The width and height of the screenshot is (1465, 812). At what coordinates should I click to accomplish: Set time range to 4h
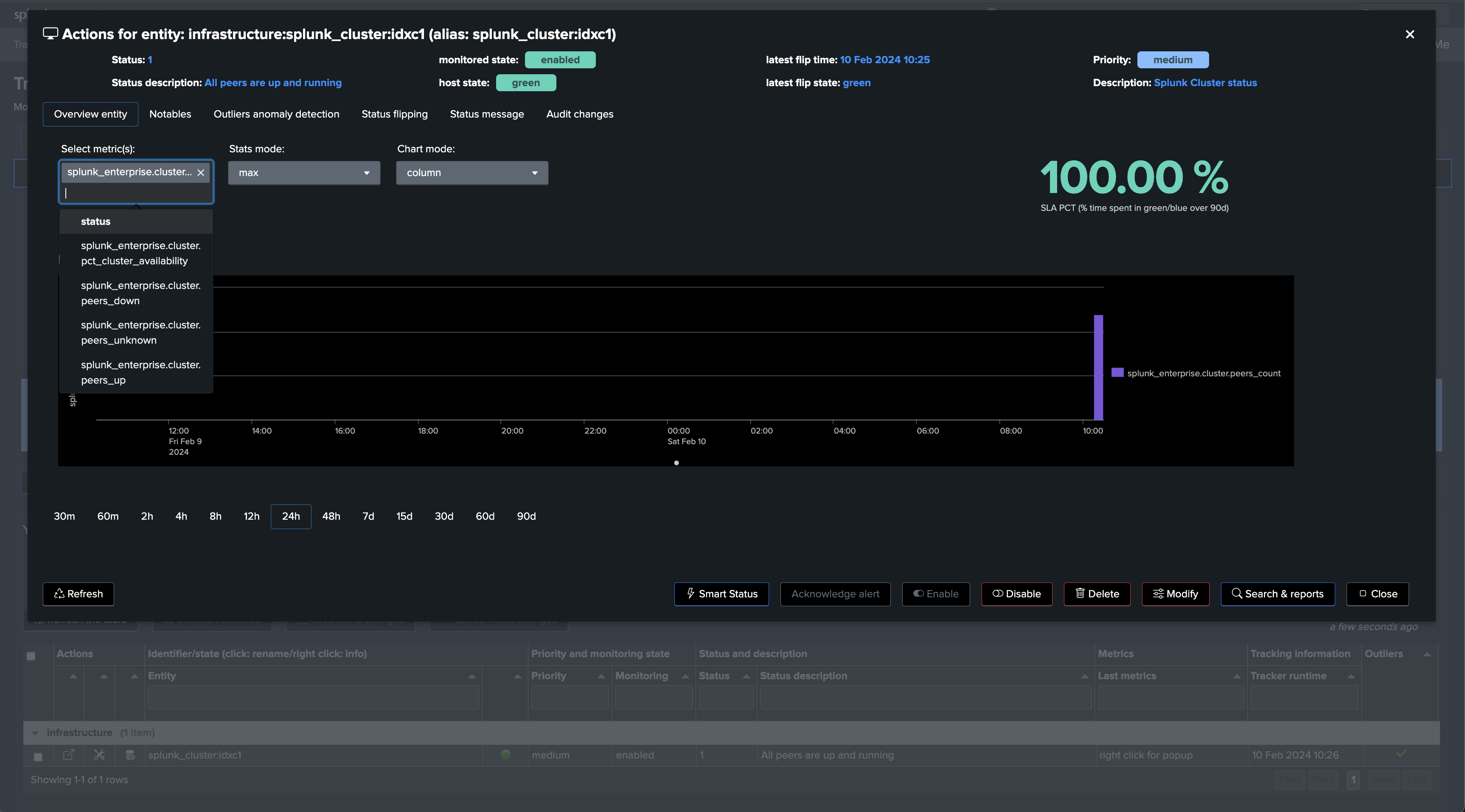click(181, 516)
